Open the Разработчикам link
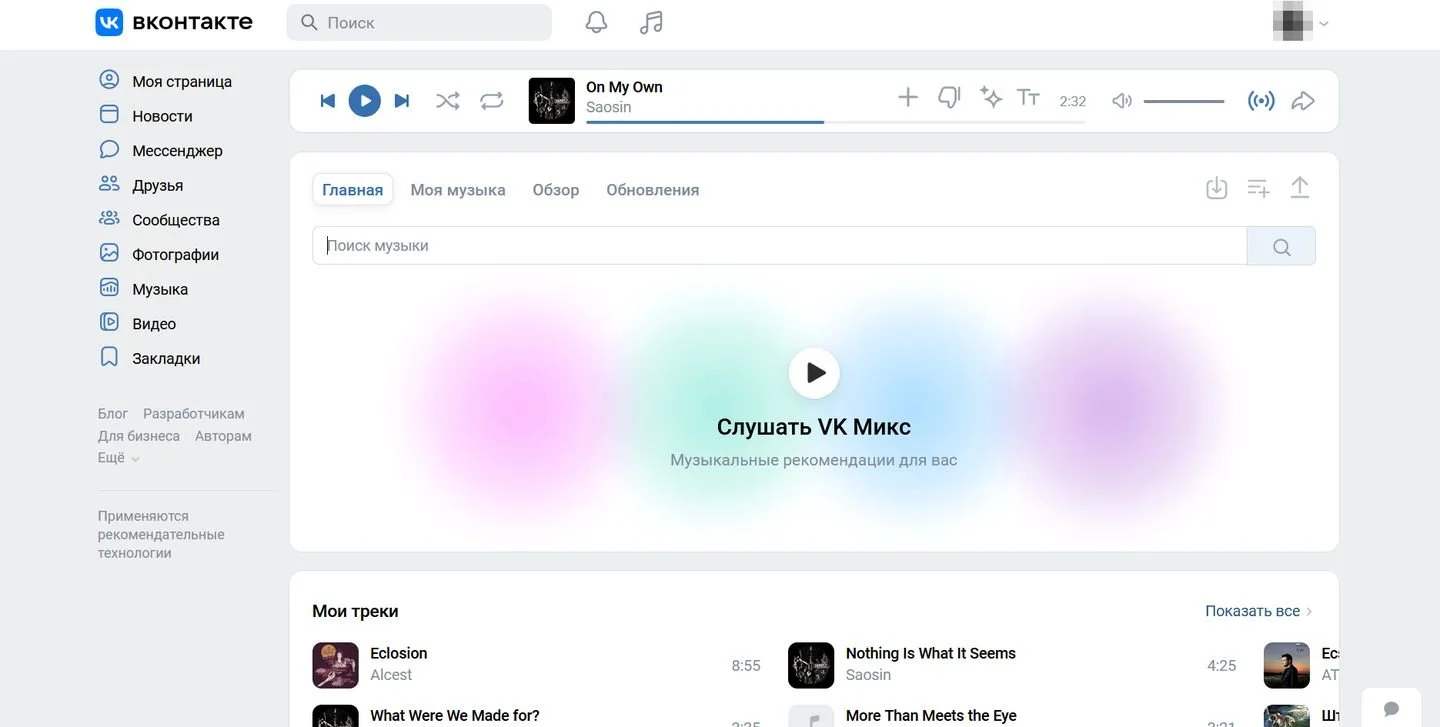The width and height of the screenshot is (1440, 727). point(194,414)
